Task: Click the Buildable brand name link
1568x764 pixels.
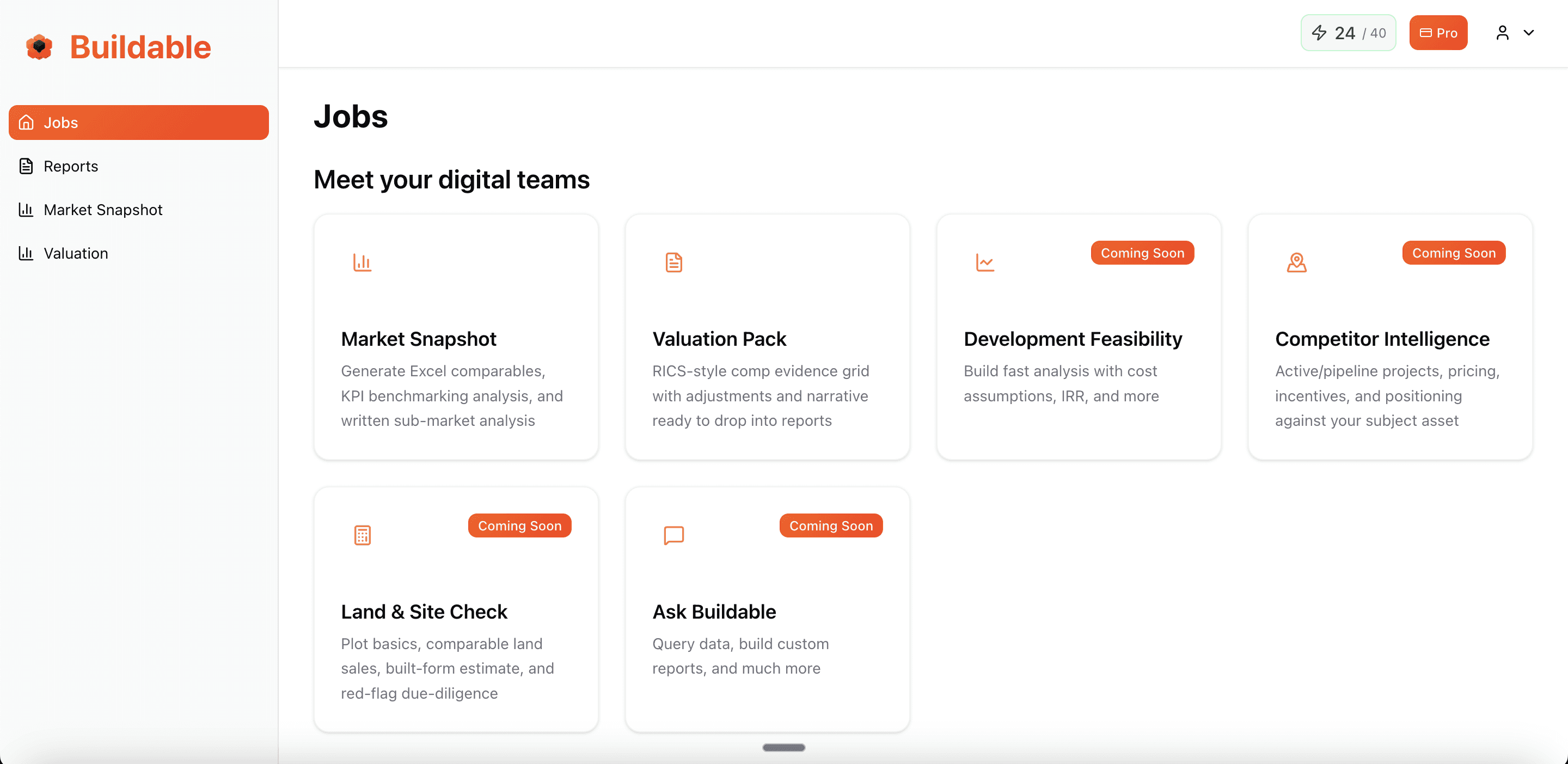Action: click(x=140, y=47)
